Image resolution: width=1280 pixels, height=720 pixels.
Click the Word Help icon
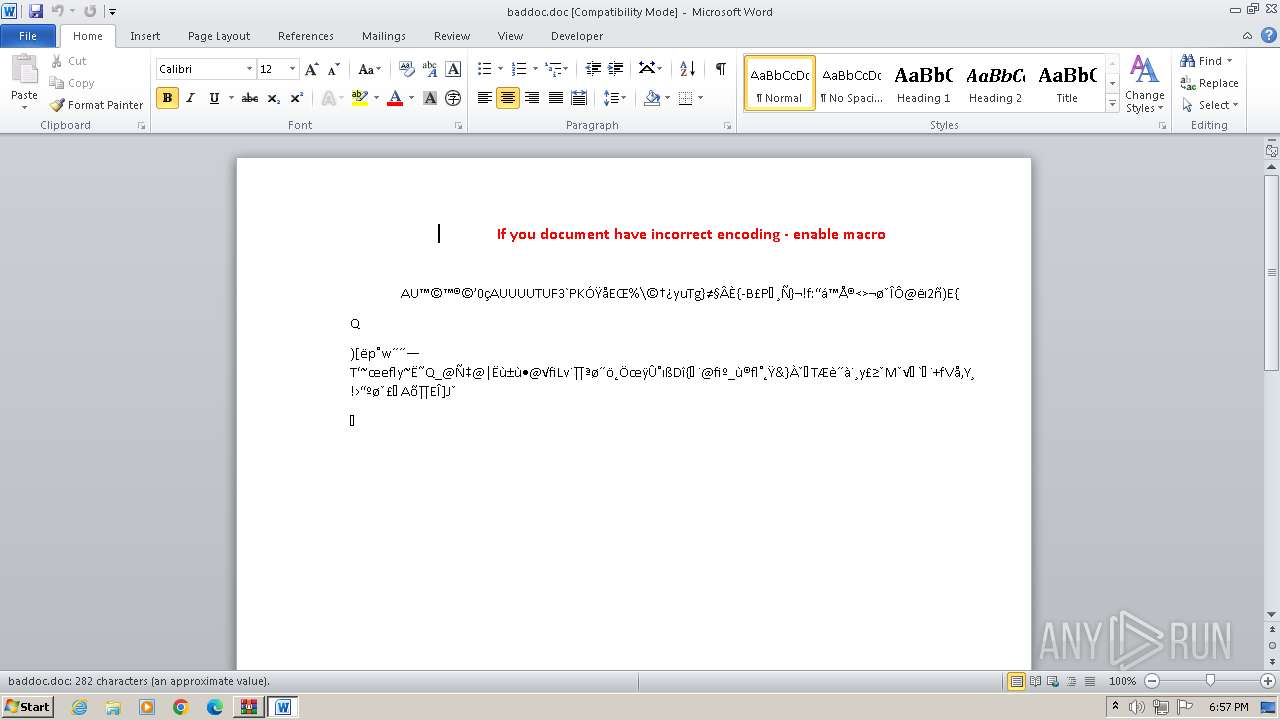pos(1270,36)
